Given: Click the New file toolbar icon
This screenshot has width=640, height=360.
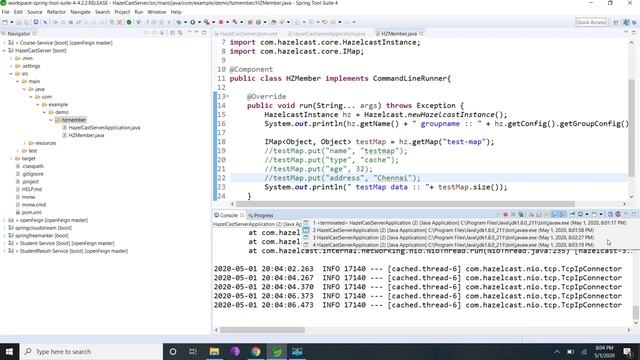Looking at the screenshot, I should [x=5, y=22].
